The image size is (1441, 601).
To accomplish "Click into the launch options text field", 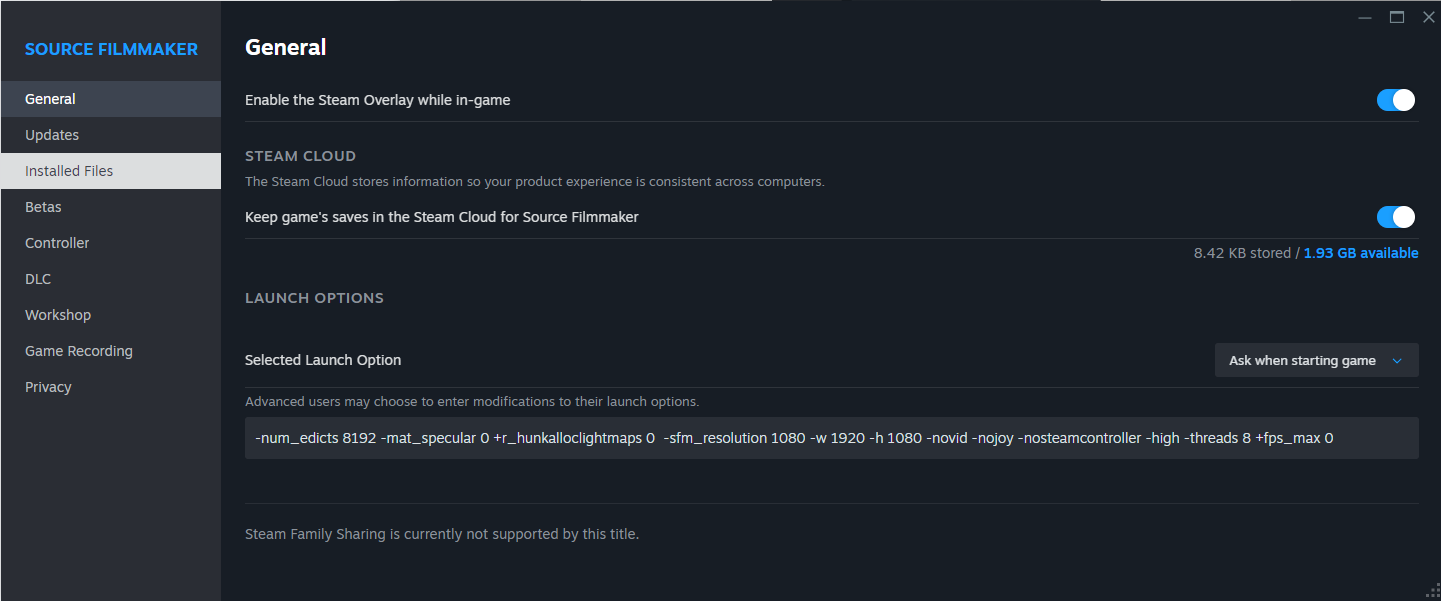I will click(x=830, y=438).
